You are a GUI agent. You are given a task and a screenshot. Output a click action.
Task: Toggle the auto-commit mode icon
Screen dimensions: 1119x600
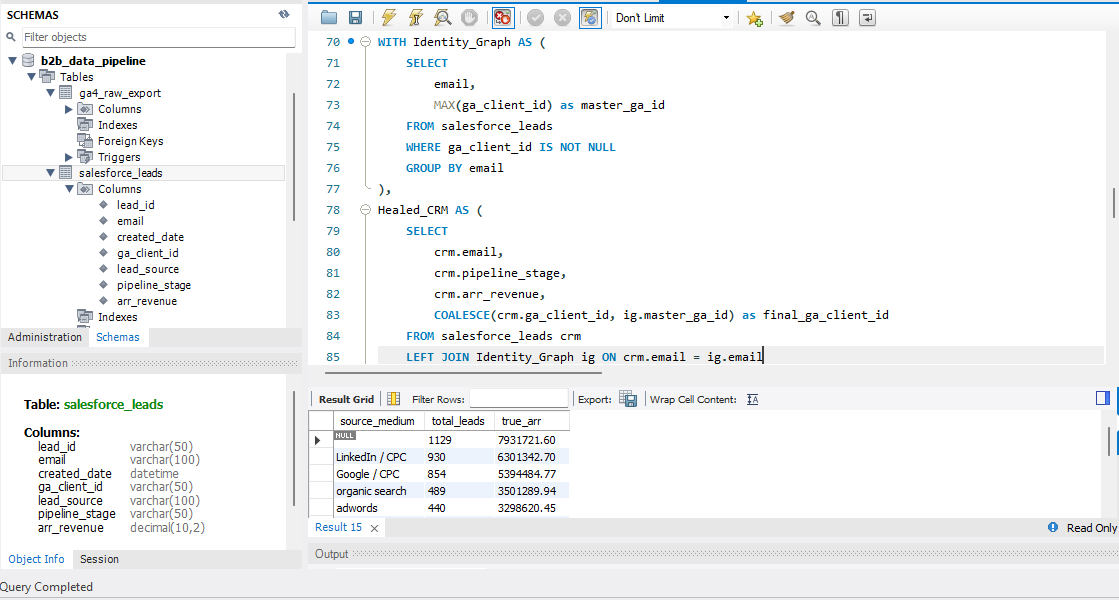(x=589, y=18)
